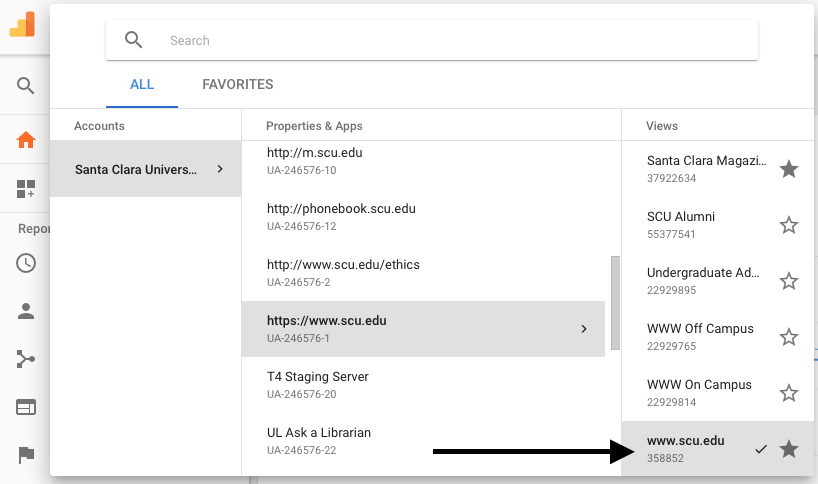Screen dimensions: 818x484
Task: Open Behavior reports icon in sidebar
Action: [25, 407]
